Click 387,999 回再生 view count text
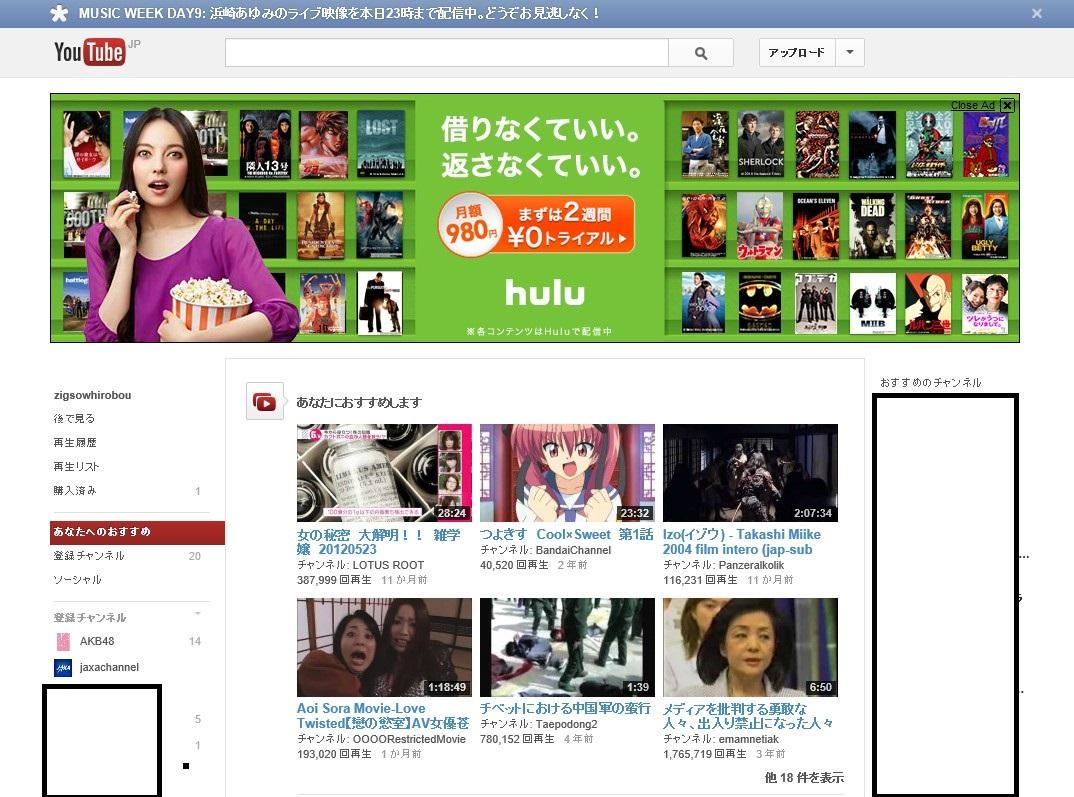Screen dimensions: 1074x797 [x=334, y=580]
